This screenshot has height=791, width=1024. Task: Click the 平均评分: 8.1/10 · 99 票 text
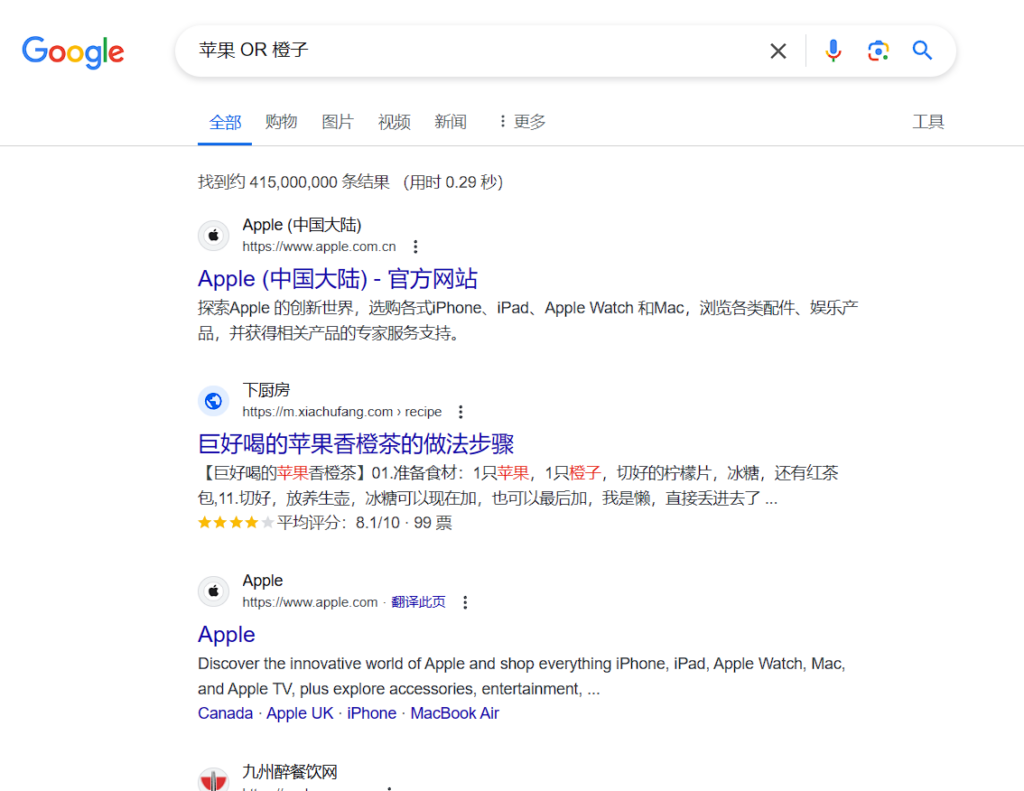tap(364, 523)
